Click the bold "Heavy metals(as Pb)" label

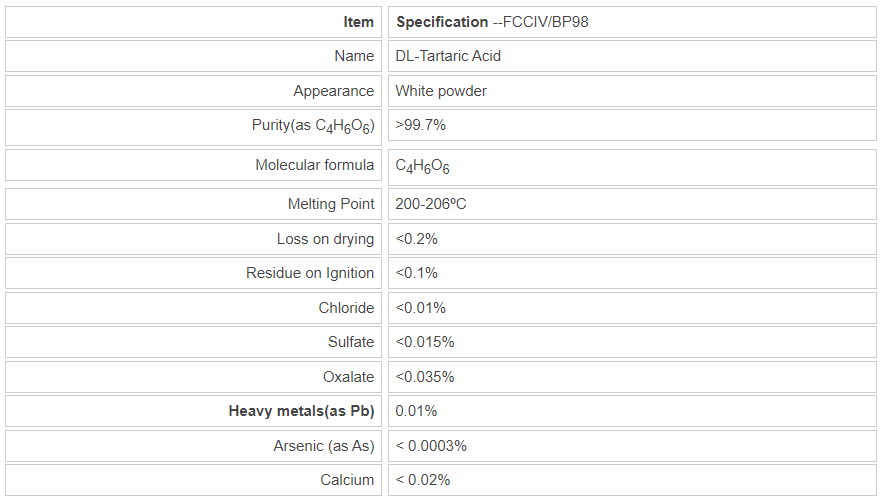point(301,411)
